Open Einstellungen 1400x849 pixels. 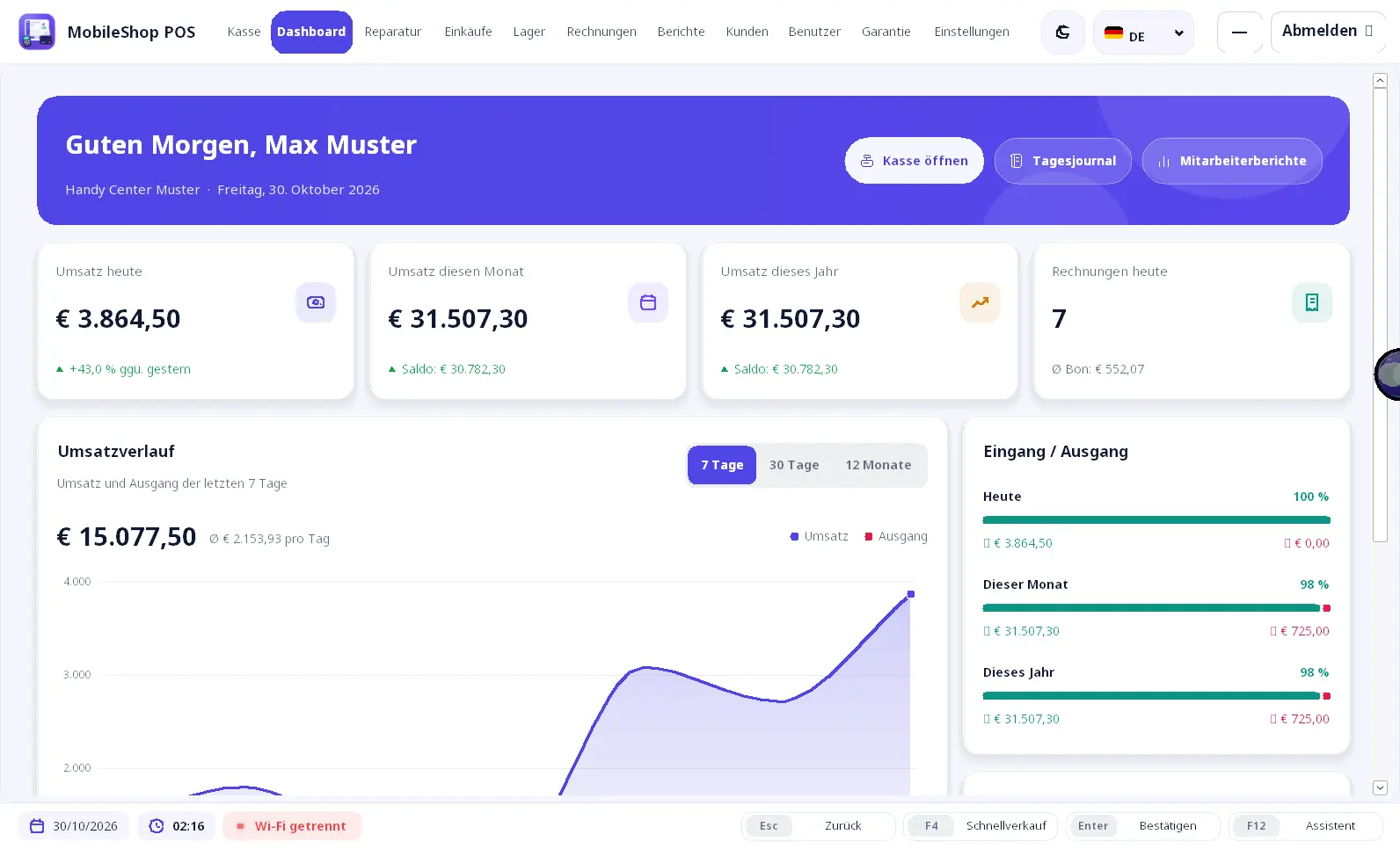(x=972, y=32)
